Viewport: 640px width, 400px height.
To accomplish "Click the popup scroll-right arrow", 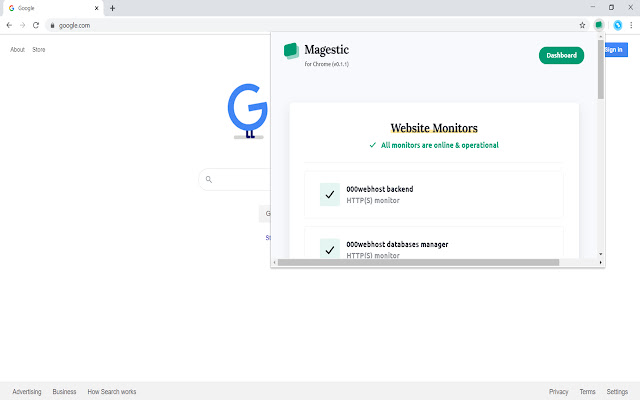I will [600, 262].
